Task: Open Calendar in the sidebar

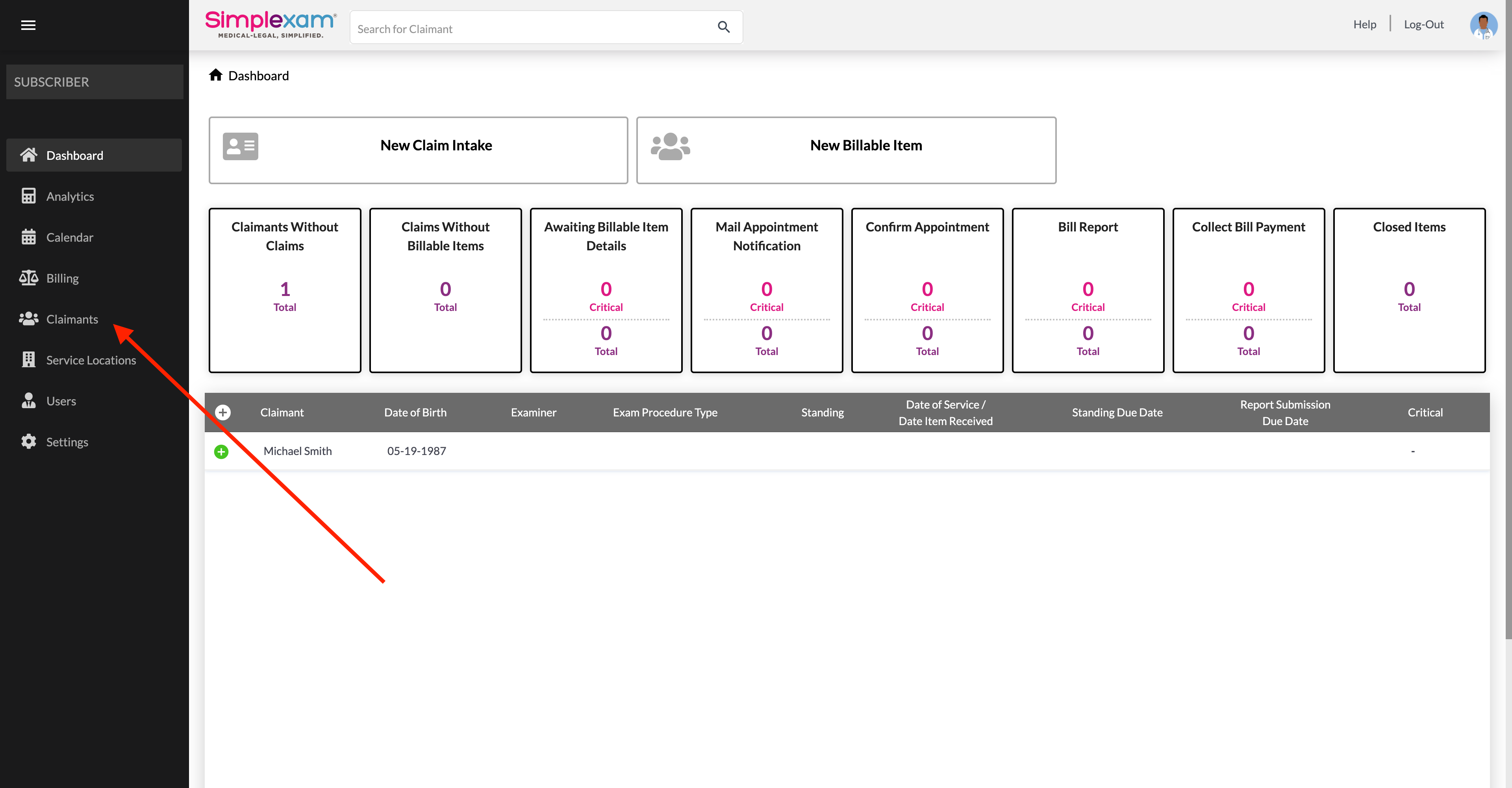Action: tap(69, 237)
